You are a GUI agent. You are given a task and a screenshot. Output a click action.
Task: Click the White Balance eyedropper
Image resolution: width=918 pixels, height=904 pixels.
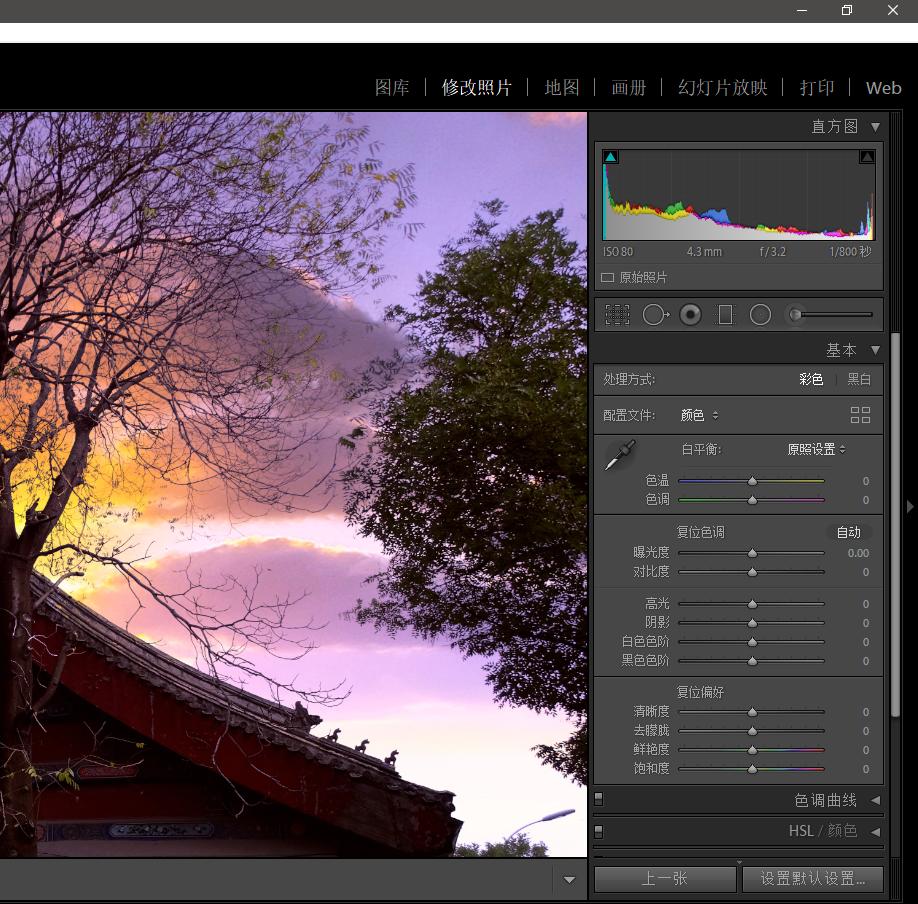point(621,452)
